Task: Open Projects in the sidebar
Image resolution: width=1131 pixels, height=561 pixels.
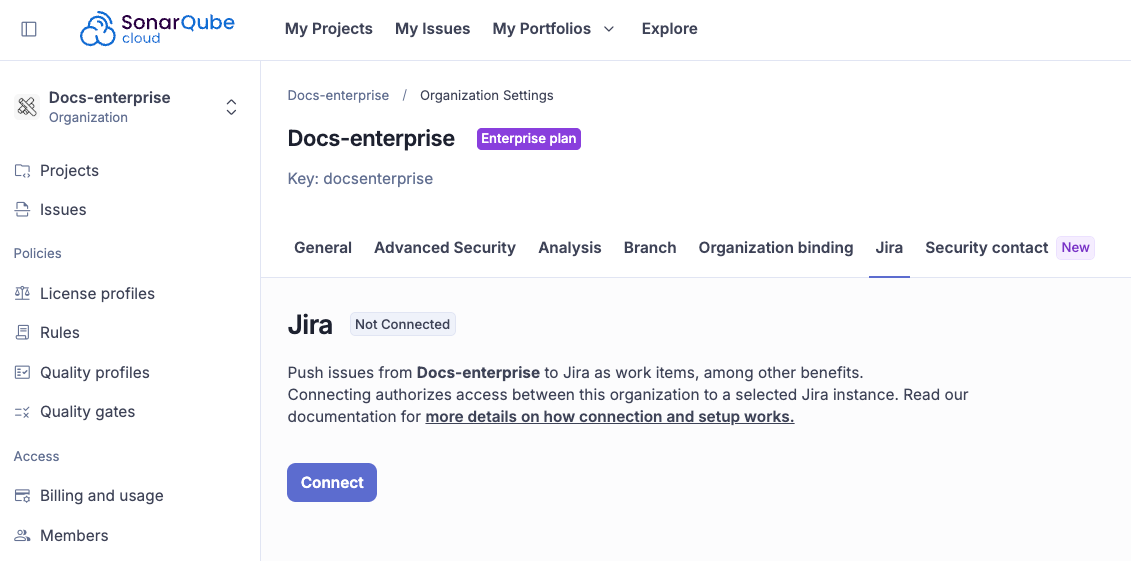Action: click(x=69, y=171)
